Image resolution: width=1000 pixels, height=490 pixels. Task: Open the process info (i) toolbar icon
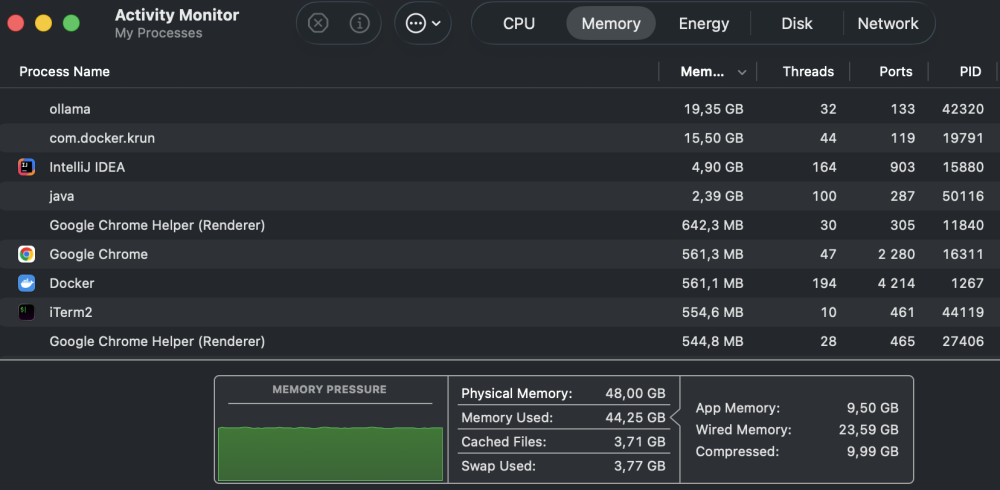pyautogui.click(x=360, y=24)
